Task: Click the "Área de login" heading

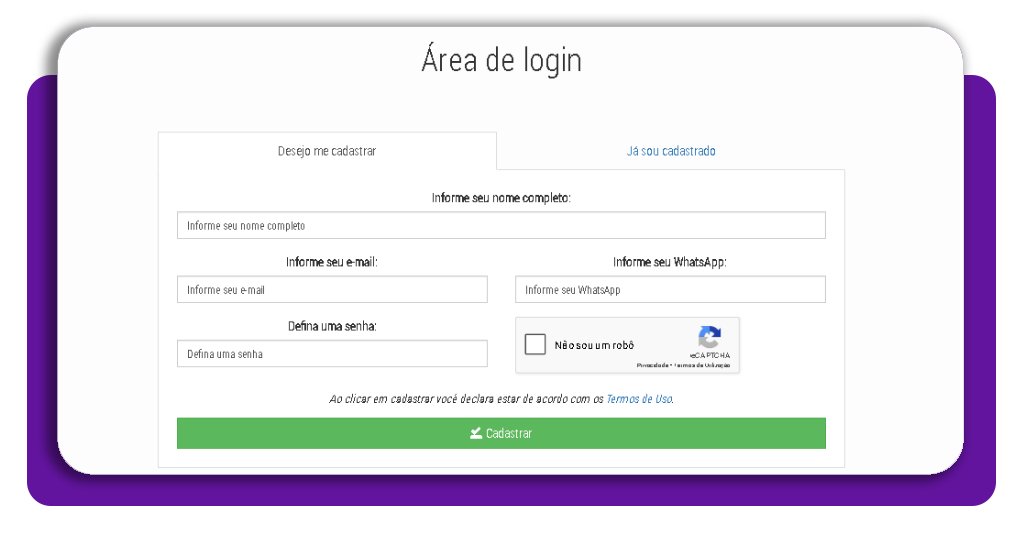Action: tap(501, 60)
